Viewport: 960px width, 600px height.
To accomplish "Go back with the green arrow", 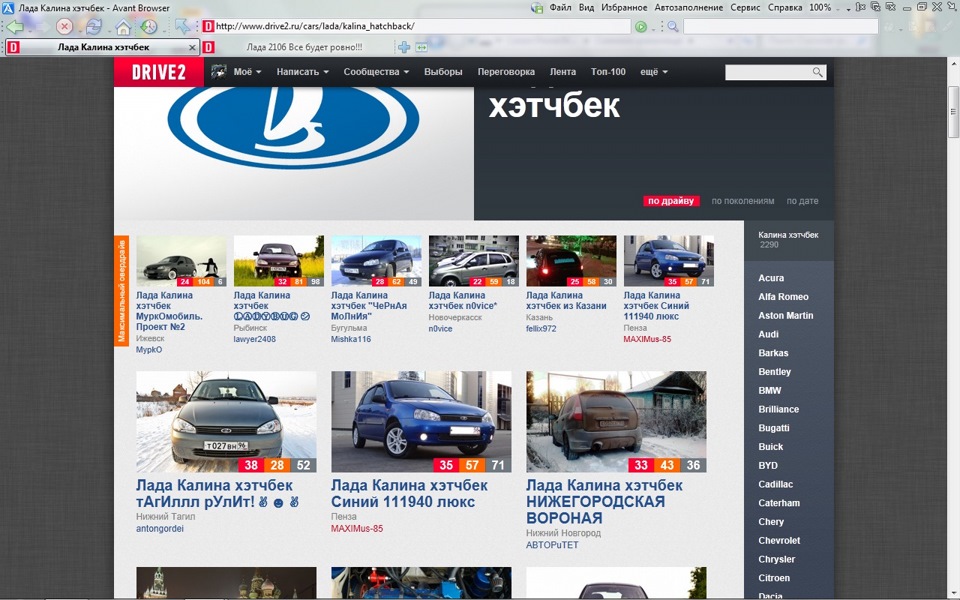I will [x=15, y=26].
